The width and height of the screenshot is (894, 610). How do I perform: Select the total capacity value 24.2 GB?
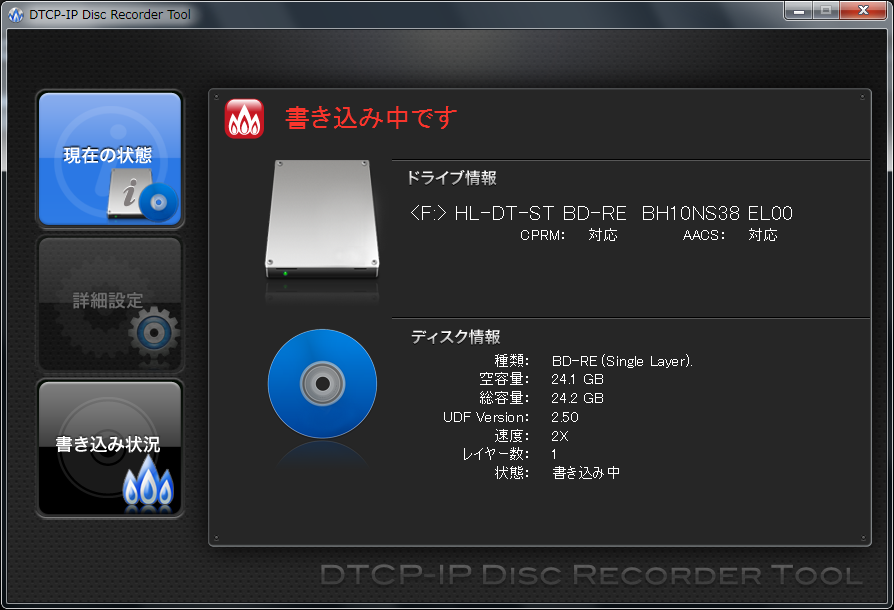tap(577, 398)
